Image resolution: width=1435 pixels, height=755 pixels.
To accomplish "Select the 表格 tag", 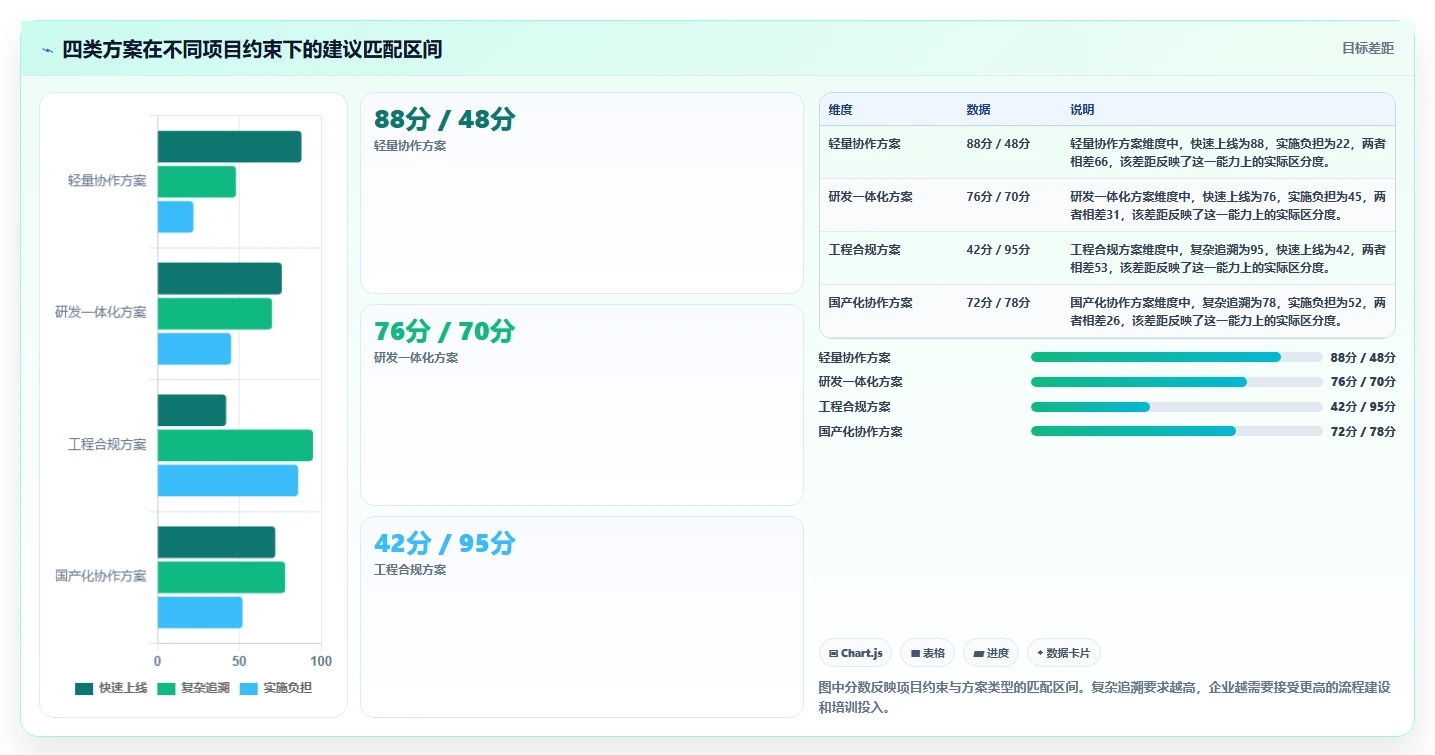I will [x=927, y=653].
